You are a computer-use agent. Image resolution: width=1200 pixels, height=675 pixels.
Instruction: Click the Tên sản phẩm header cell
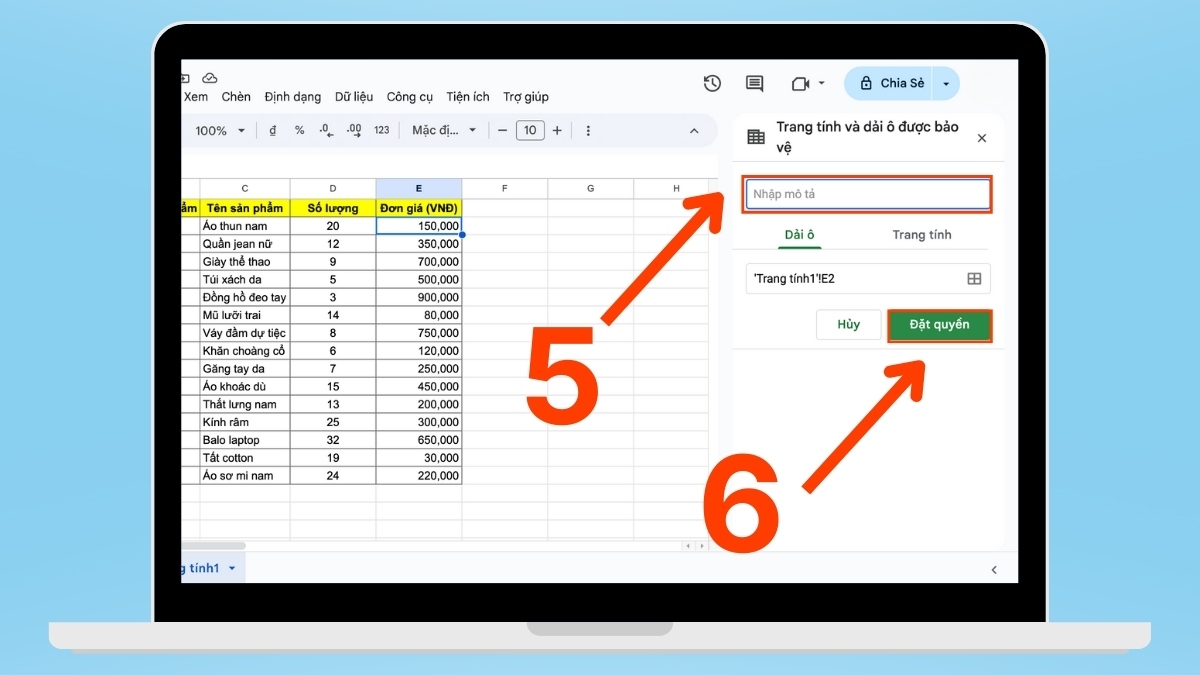point(245,208)
